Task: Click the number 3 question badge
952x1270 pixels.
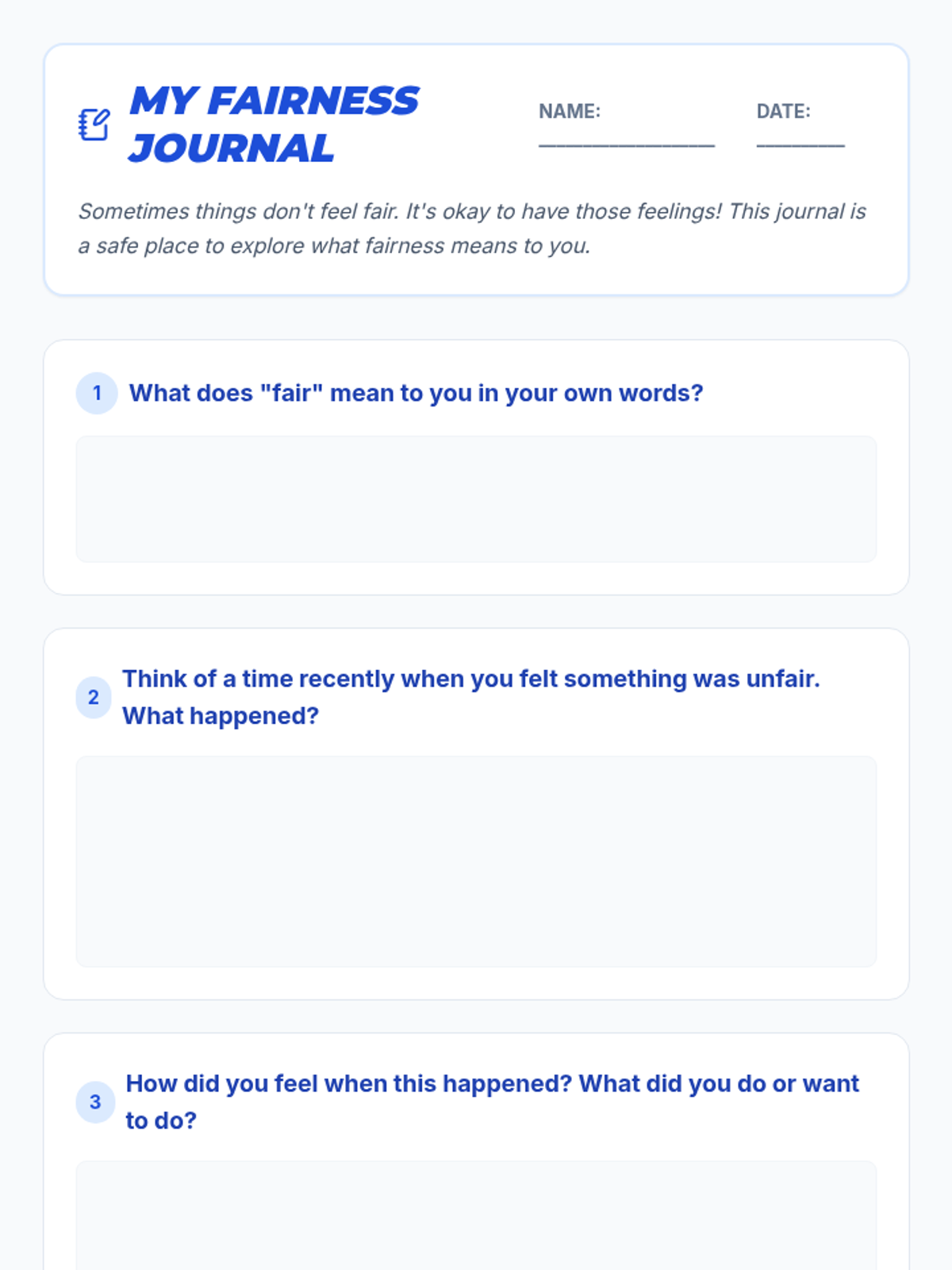Action: click(x=95, y=1102)
